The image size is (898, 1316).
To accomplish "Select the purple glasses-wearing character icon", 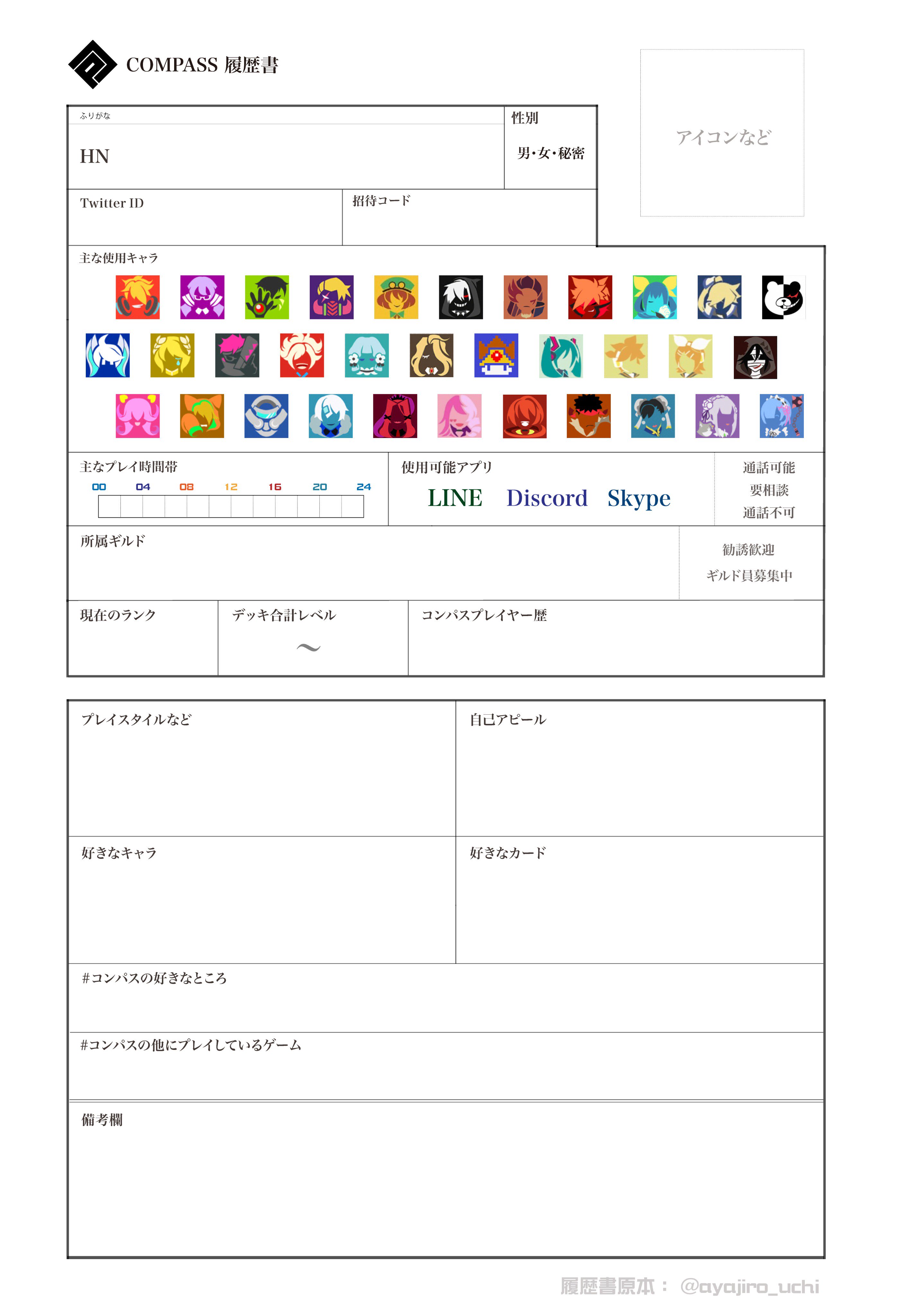I will coord(202,297).
